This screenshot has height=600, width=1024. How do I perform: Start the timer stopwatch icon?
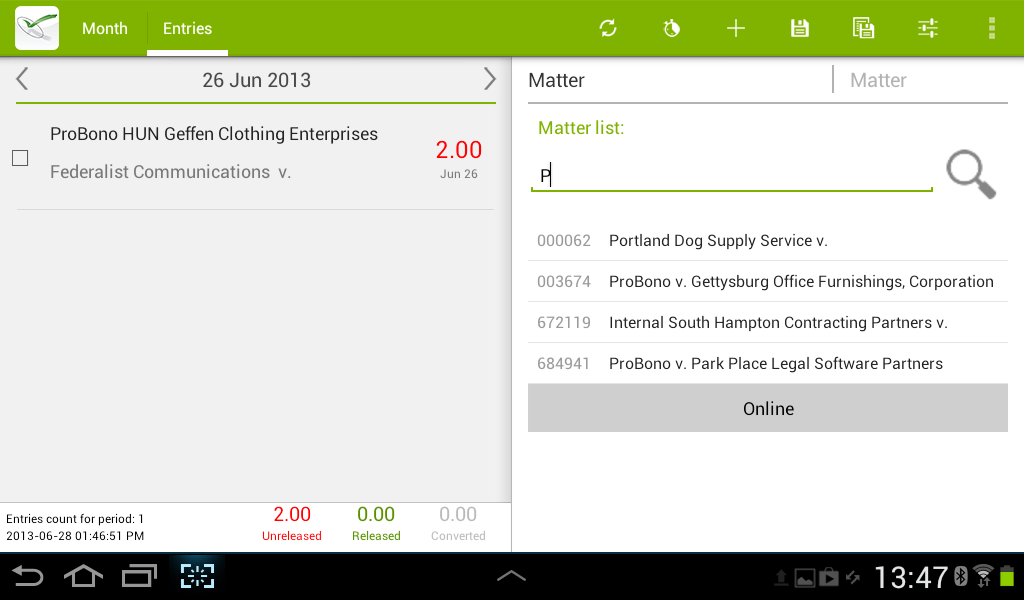[671, 28]
